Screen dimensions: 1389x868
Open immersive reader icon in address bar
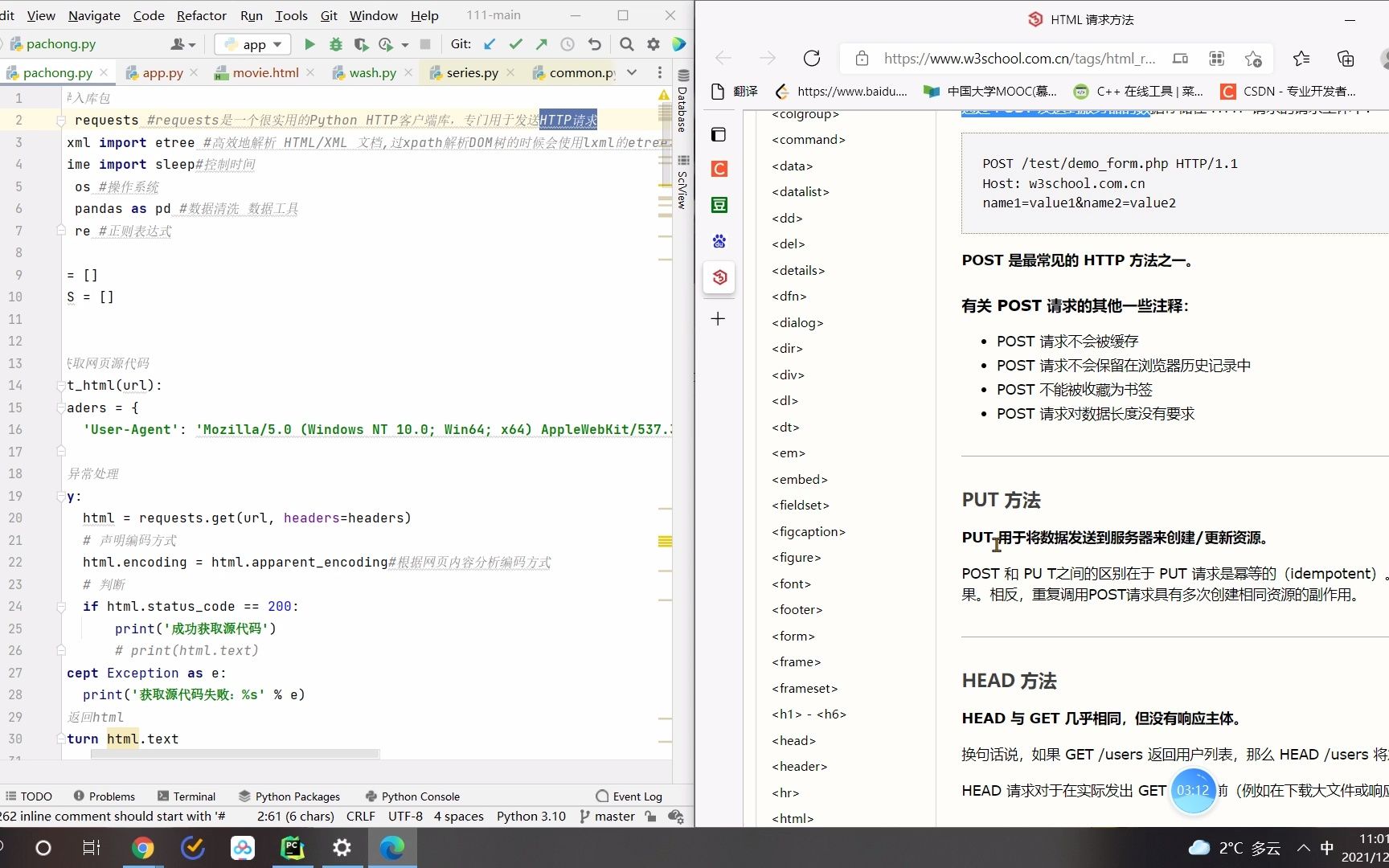tap(1180, 58)
